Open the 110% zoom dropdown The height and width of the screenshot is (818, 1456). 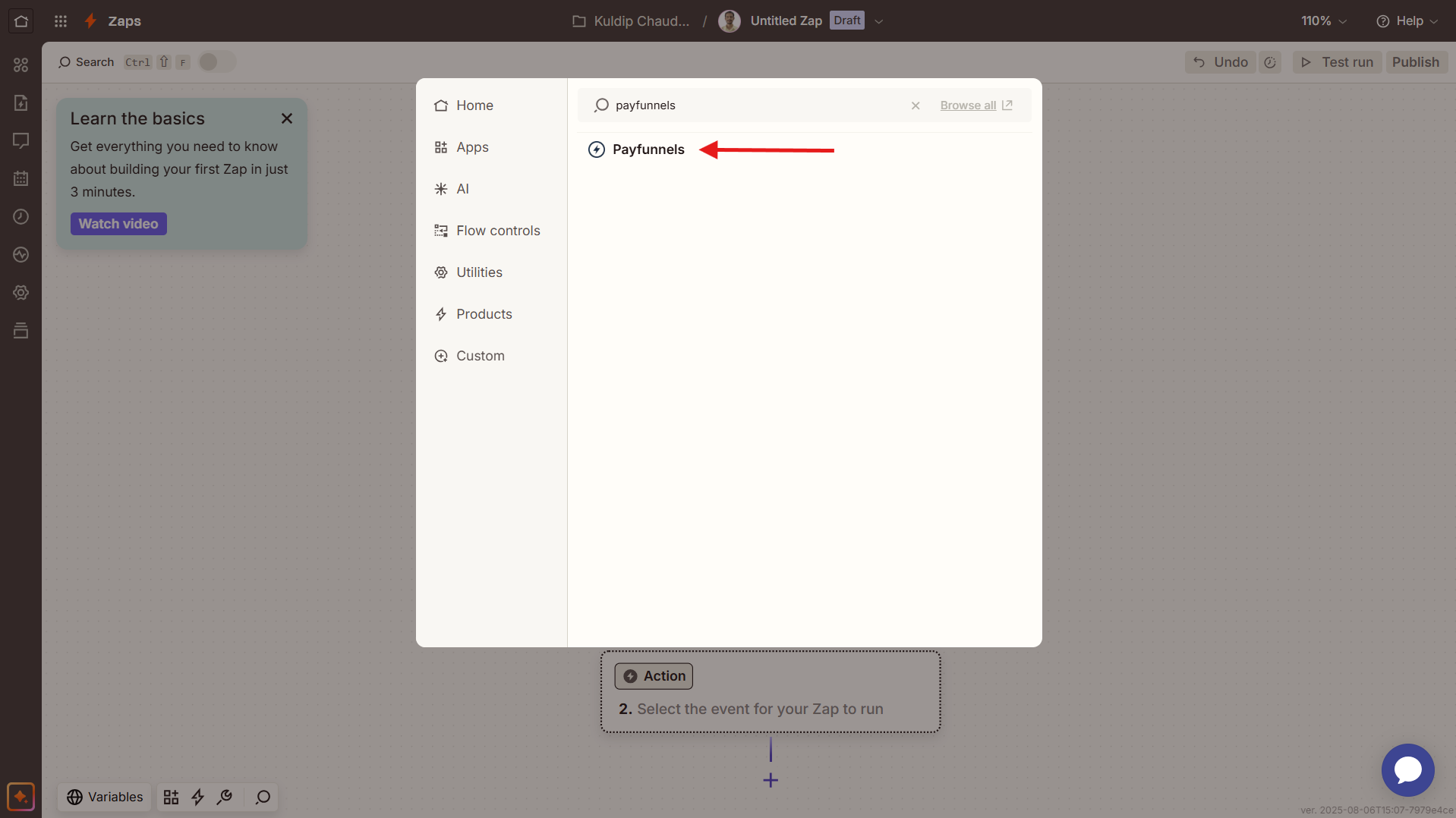tap(1324, 21)
